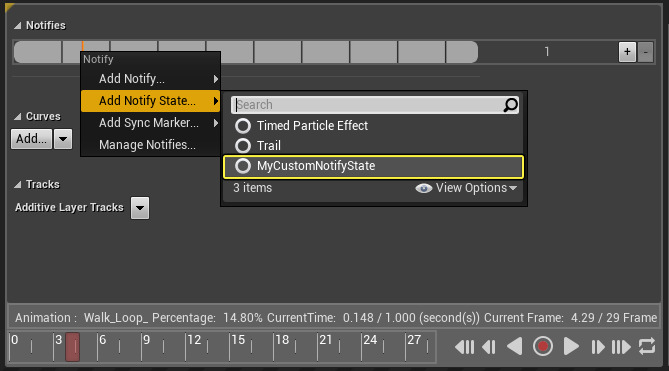Click the red scrub handle on the timeline

coord(73,347)
